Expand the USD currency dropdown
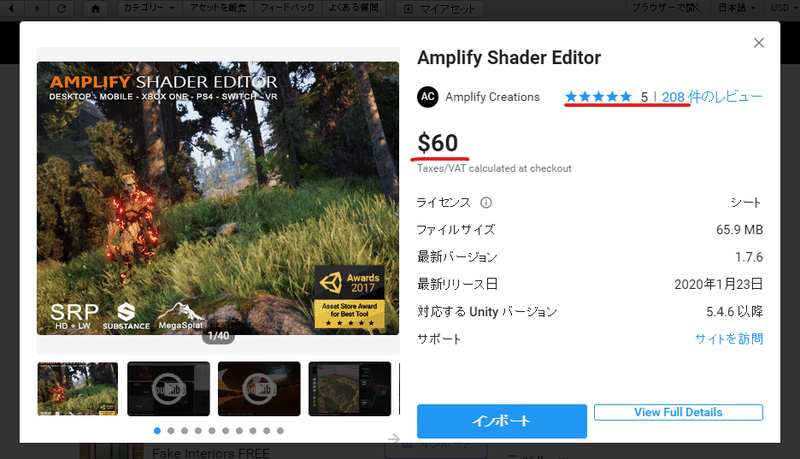 (783, 8)
